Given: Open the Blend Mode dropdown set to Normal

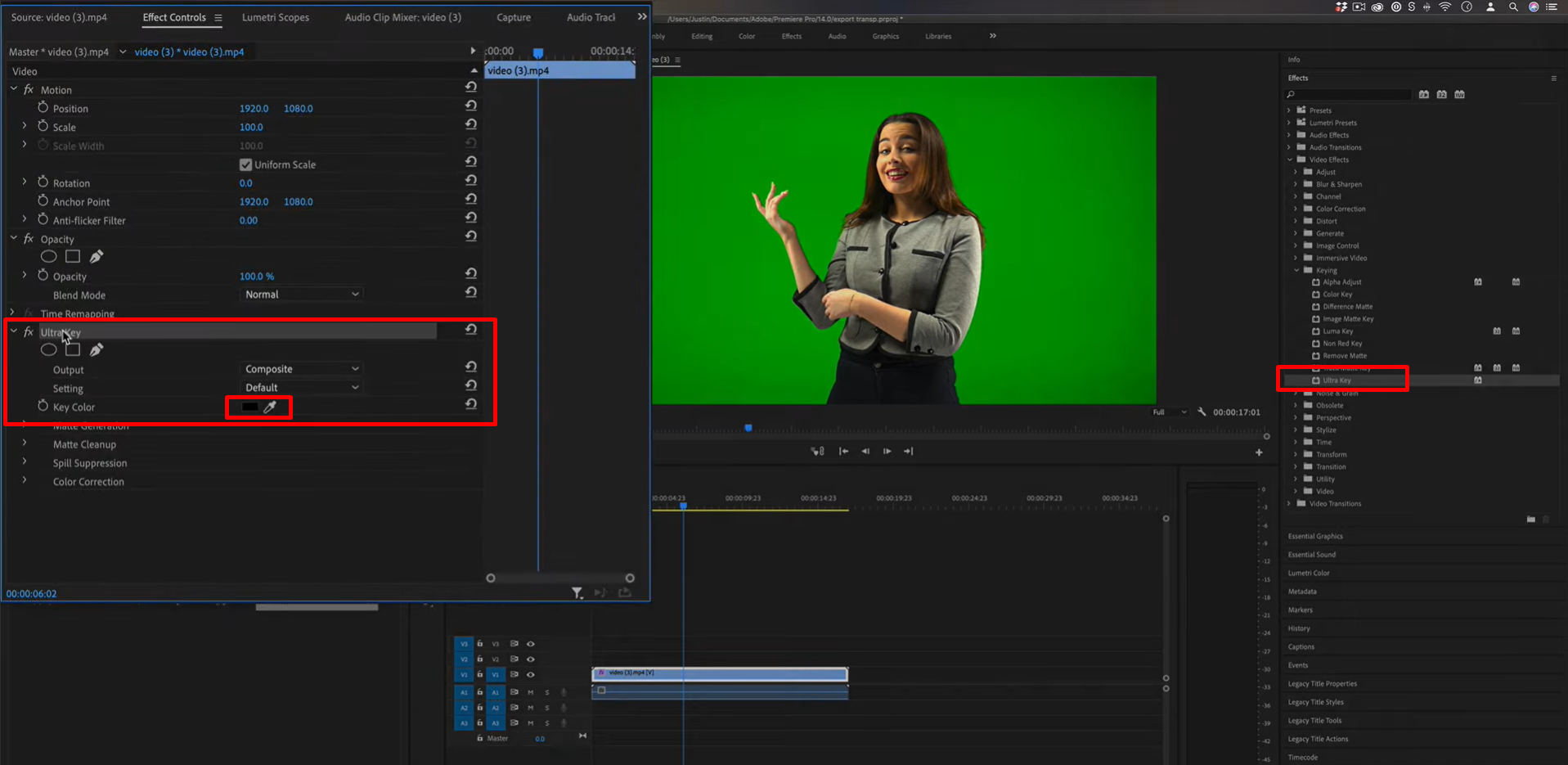Looking at the screenshot, I should pos(300,294).
